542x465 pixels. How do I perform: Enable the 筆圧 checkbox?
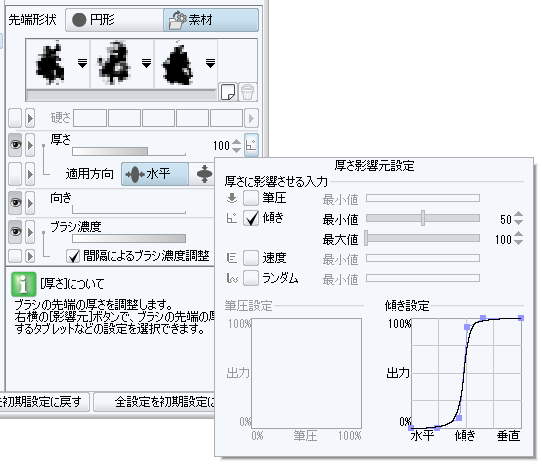251,198
